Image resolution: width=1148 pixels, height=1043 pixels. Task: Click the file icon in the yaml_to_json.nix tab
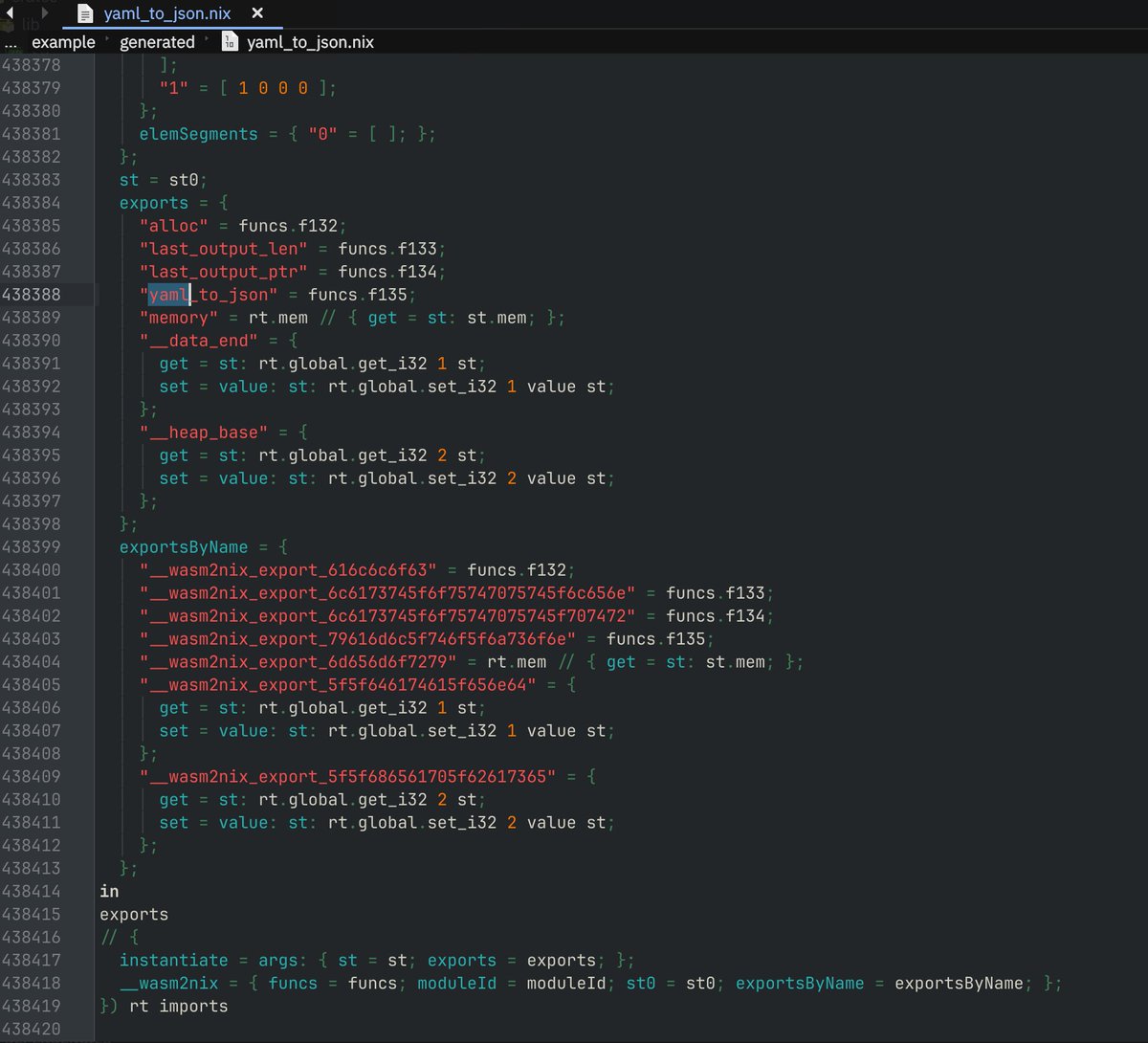[x=85, y=13]
